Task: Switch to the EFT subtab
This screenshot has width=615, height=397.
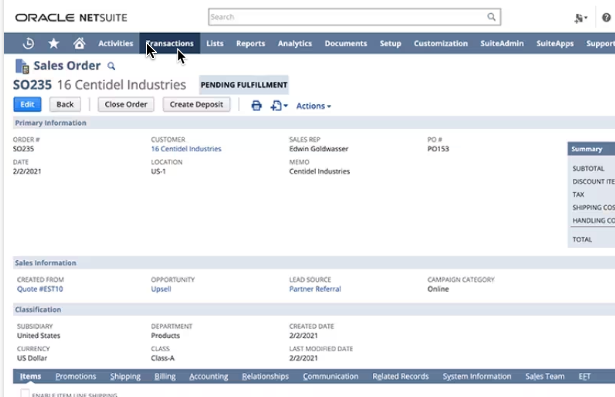Action: [x=584, y=376]
